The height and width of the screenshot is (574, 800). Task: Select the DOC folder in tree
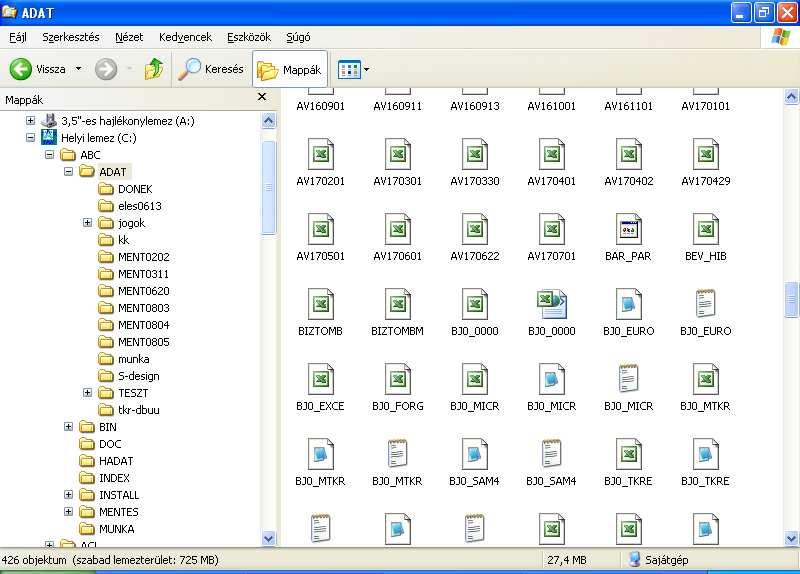pos(101,444)
